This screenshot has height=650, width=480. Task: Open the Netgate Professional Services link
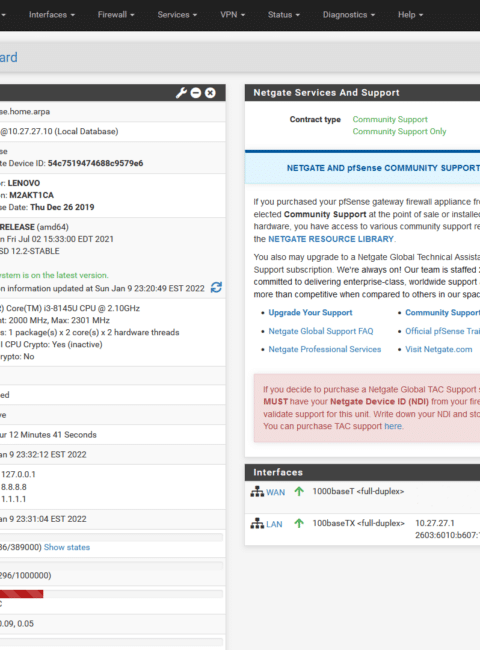click(325, 349)
